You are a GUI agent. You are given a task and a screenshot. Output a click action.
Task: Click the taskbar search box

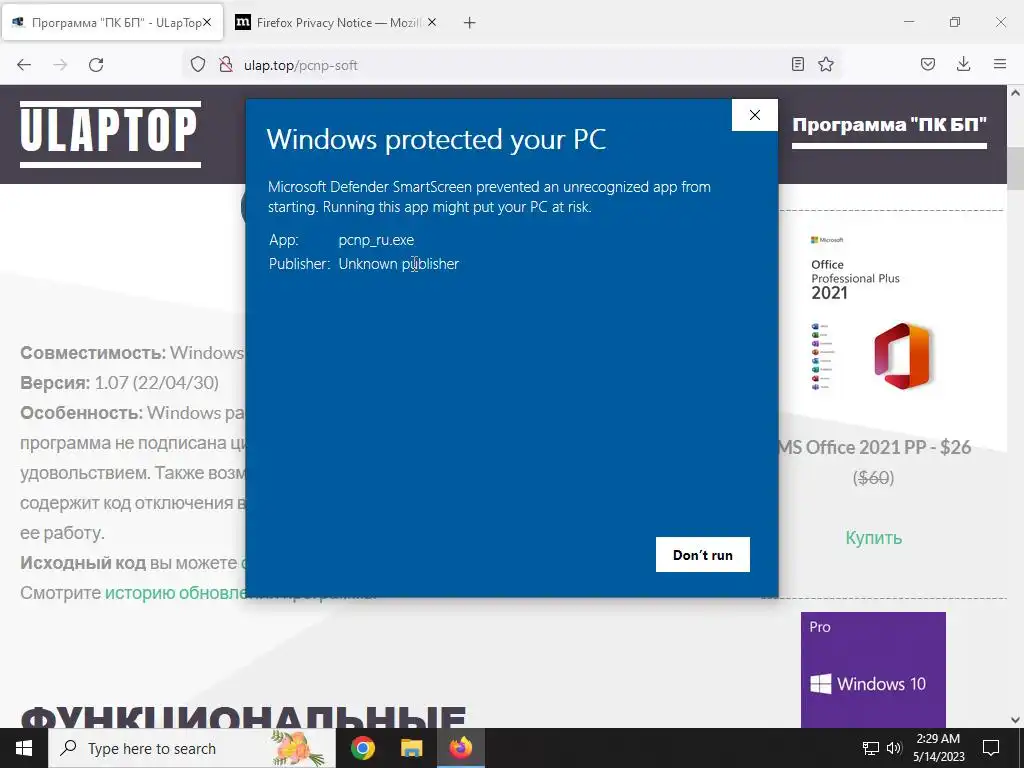pos(191,748)
